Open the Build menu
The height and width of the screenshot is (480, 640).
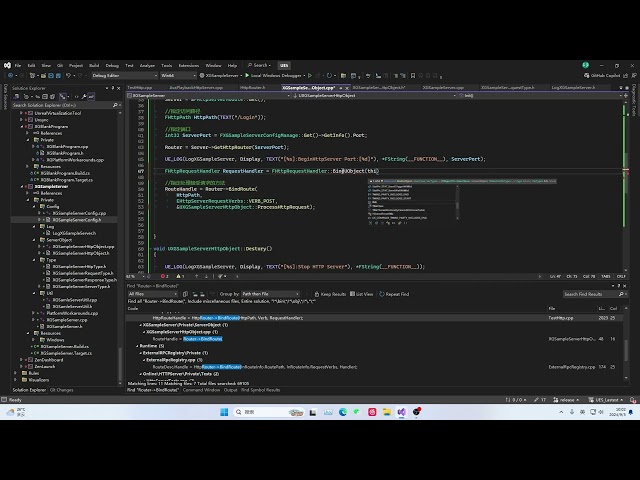coord(94,65)
